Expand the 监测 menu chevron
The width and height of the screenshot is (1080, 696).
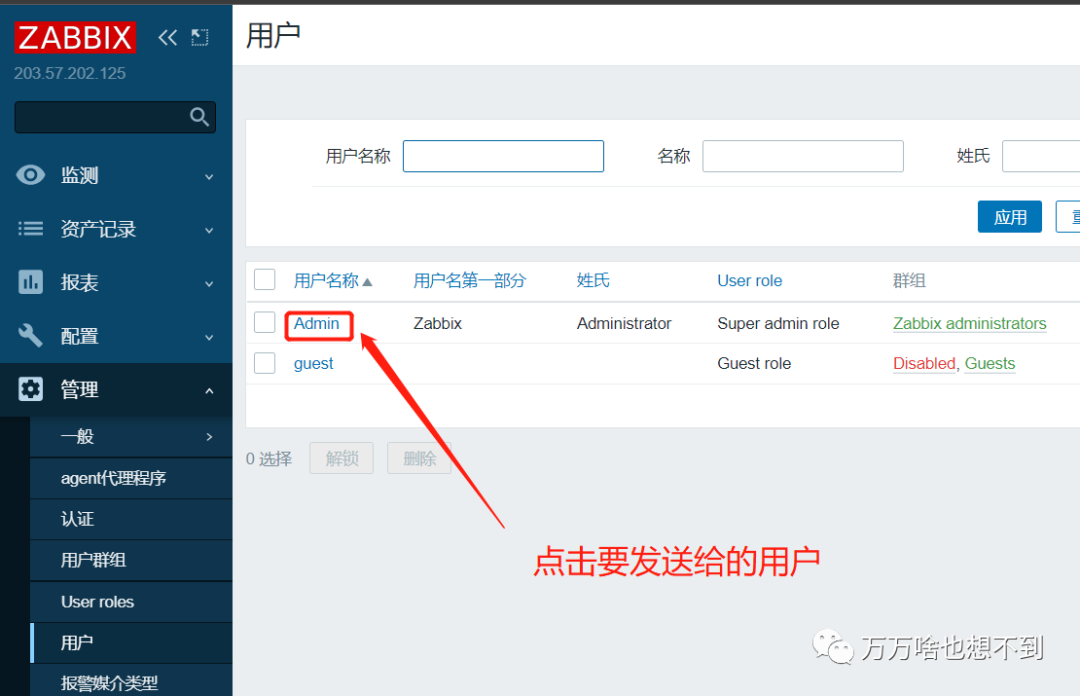tap(209, 177)
